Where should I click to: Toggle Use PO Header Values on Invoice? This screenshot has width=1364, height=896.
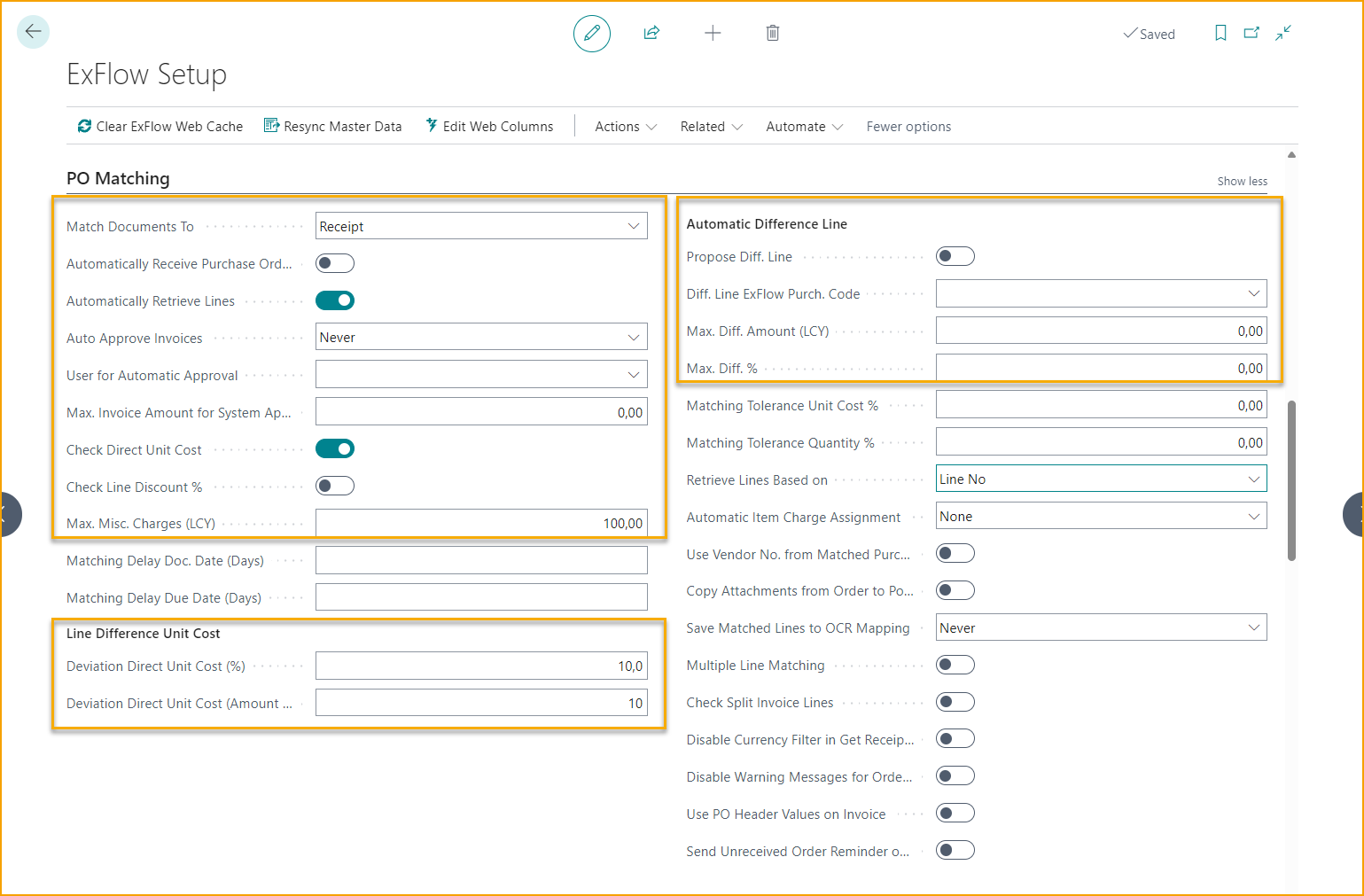click(x=955, y=814)
